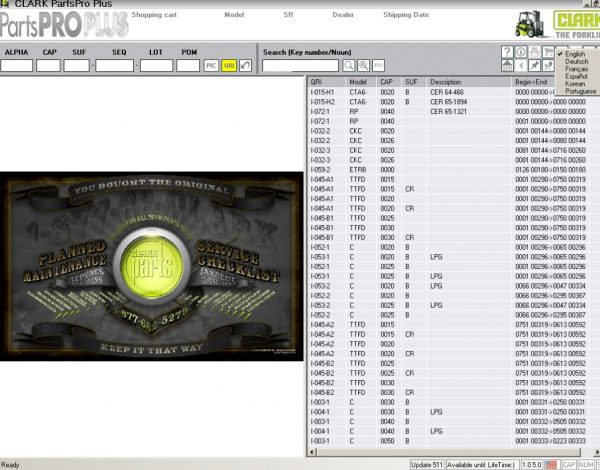Select the I-032-2 CKC 0020 row
600x470 pixels.
(452, 131)
